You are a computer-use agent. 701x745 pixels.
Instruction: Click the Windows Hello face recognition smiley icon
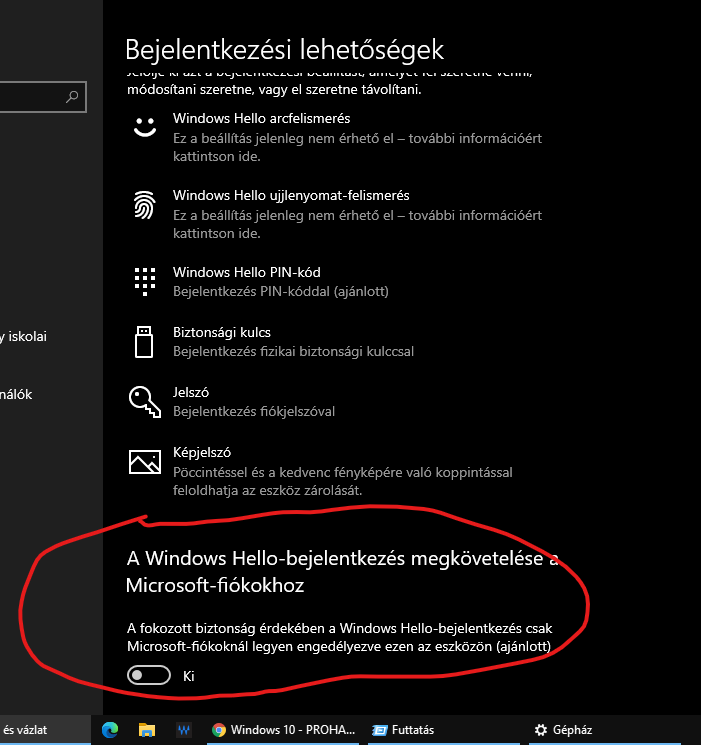point(145,127)
